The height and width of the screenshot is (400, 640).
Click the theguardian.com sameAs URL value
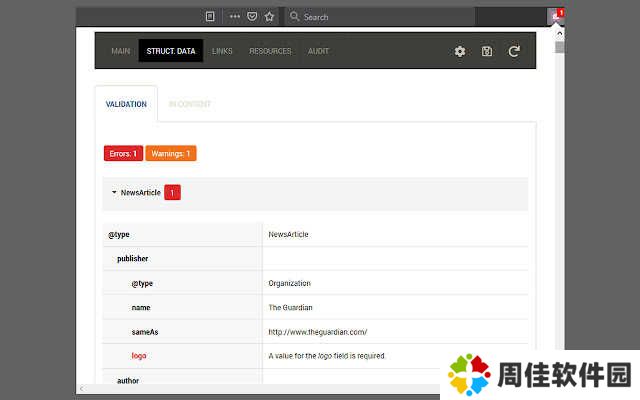click(x=318, y=332)
